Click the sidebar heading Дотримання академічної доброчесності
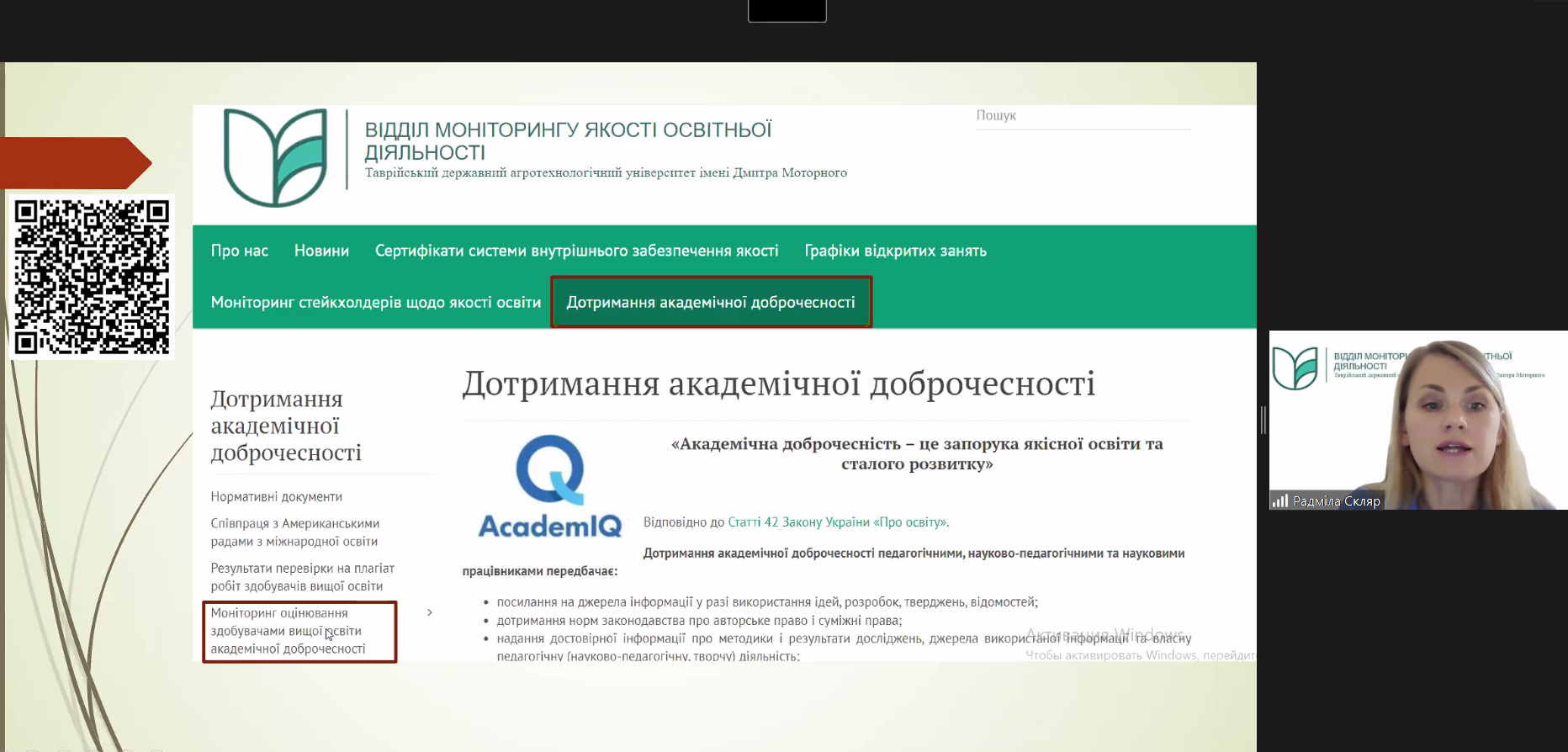 (x=286, y=426)
